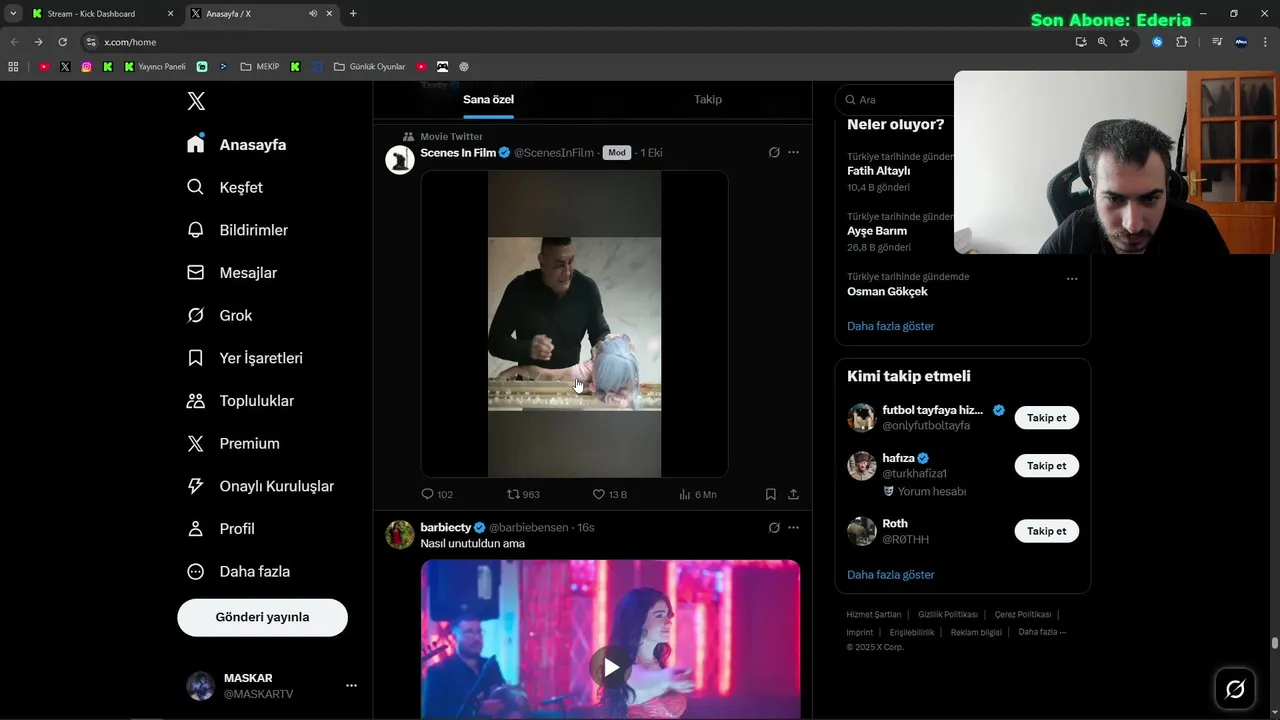This screenshot has height=720, width=1280.
Task: Open options for Osman Gökçek trend
Action: (1072, 279)
